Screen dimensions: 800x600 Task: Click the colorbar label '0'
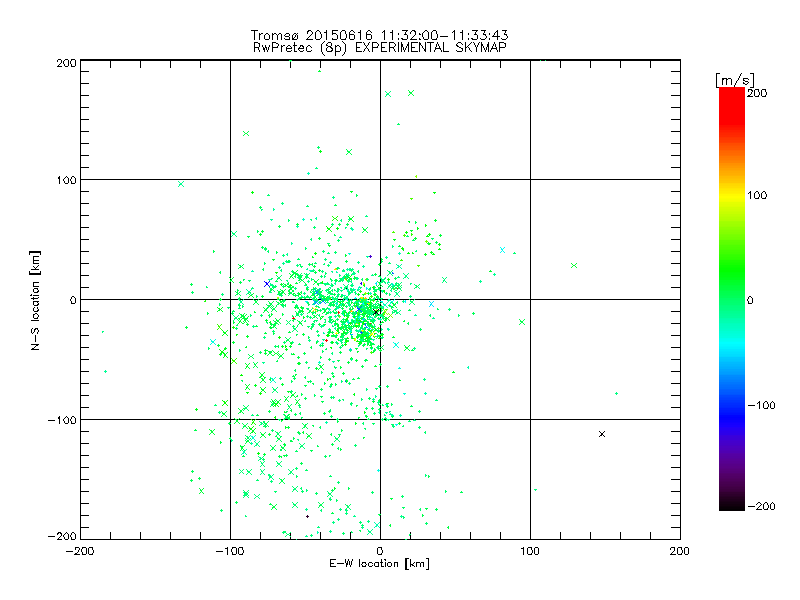(750, 301)
